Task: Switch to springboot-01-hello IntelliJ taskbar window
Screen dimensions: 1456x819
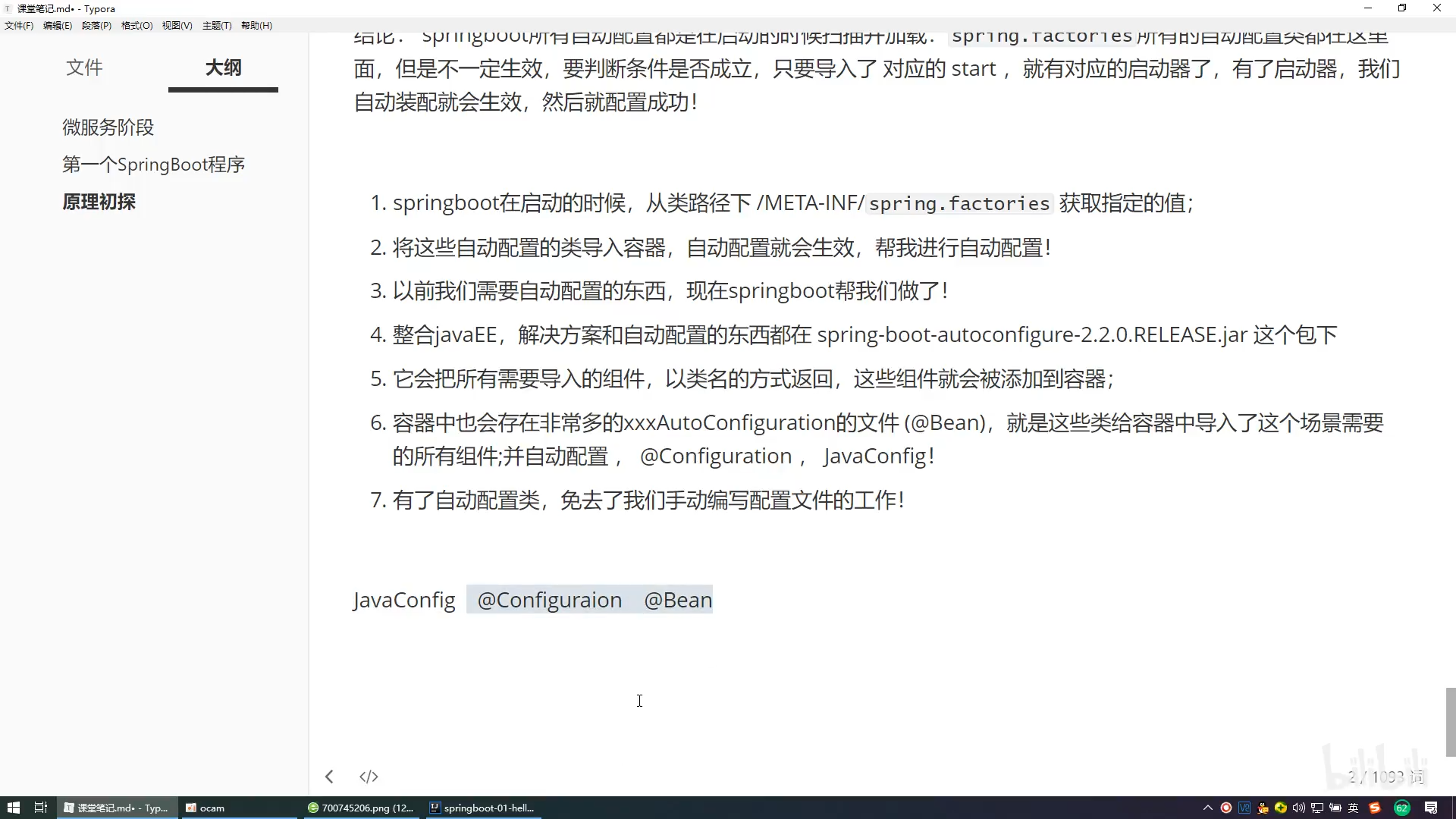Action: coord(482,808)
